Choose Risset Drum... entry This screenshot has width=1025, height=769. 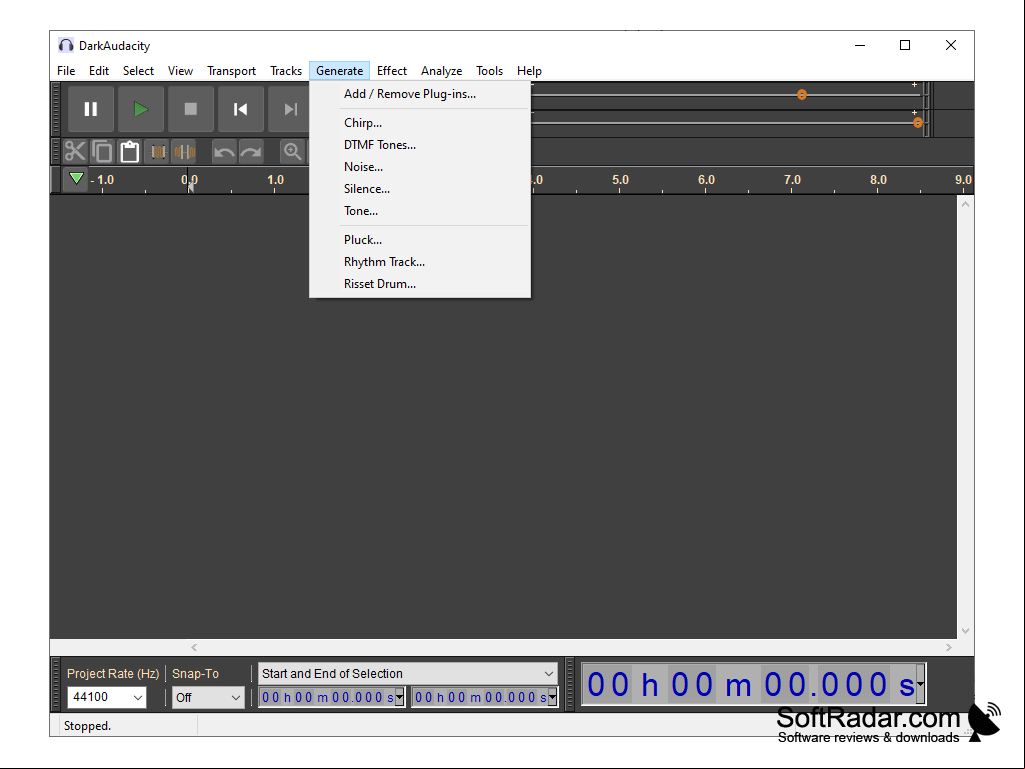[420, 284]
